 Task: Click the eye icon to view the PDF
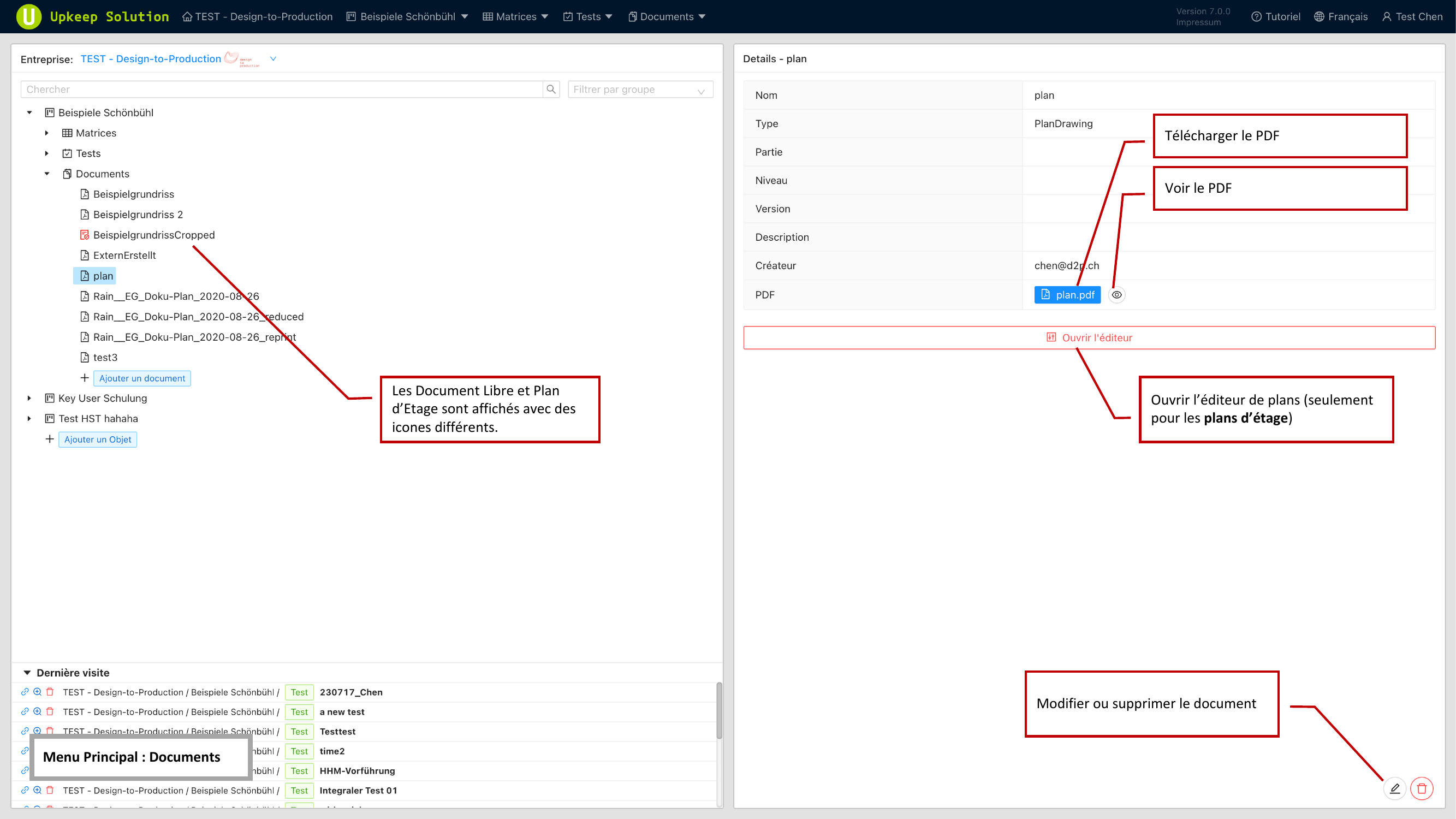pos(1116,294)
